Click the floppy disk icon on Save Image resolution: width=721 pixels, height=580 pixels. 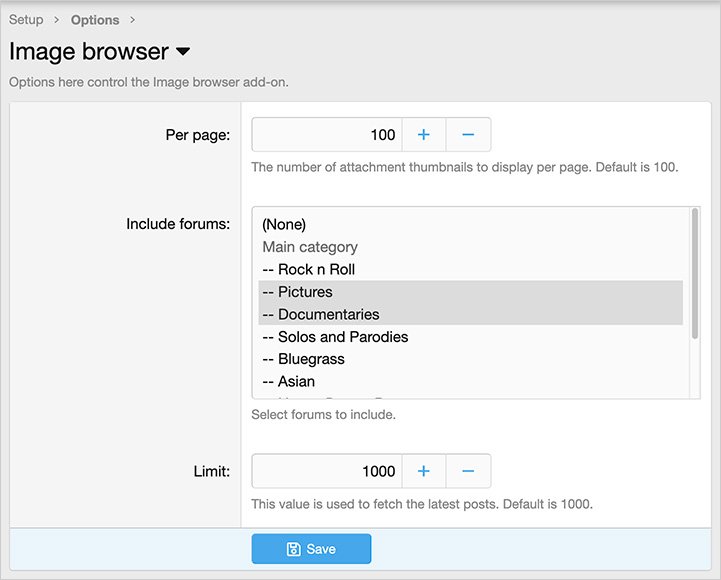point(293,549)
